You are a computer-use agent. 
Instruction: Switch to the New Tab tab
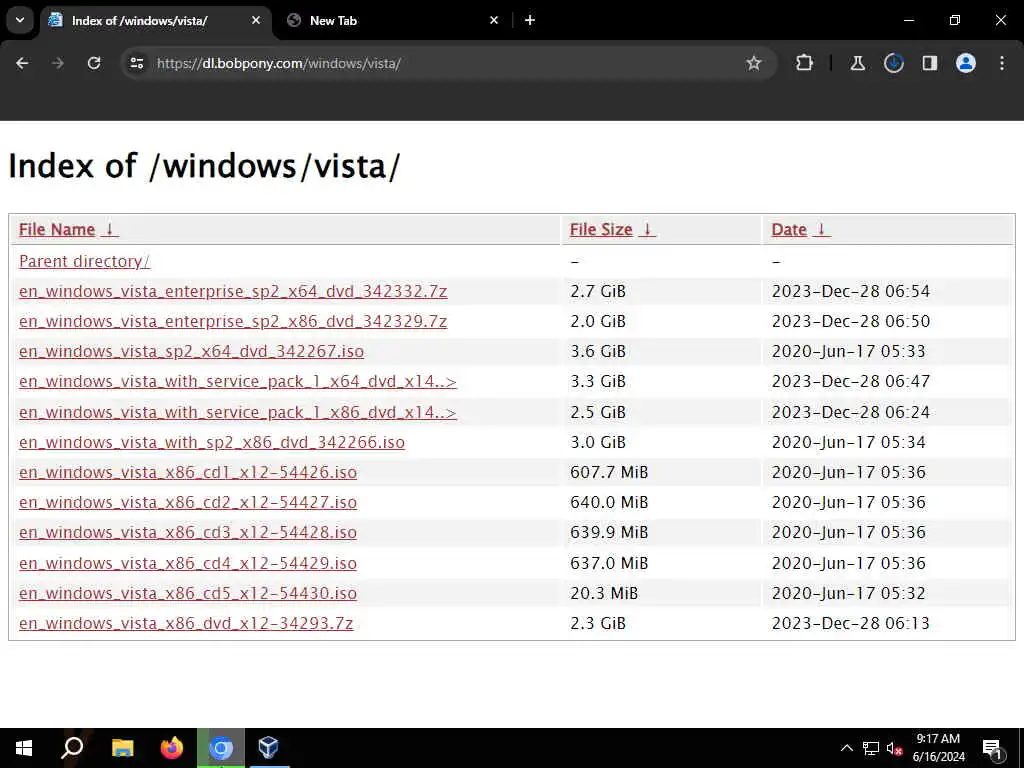389,20
